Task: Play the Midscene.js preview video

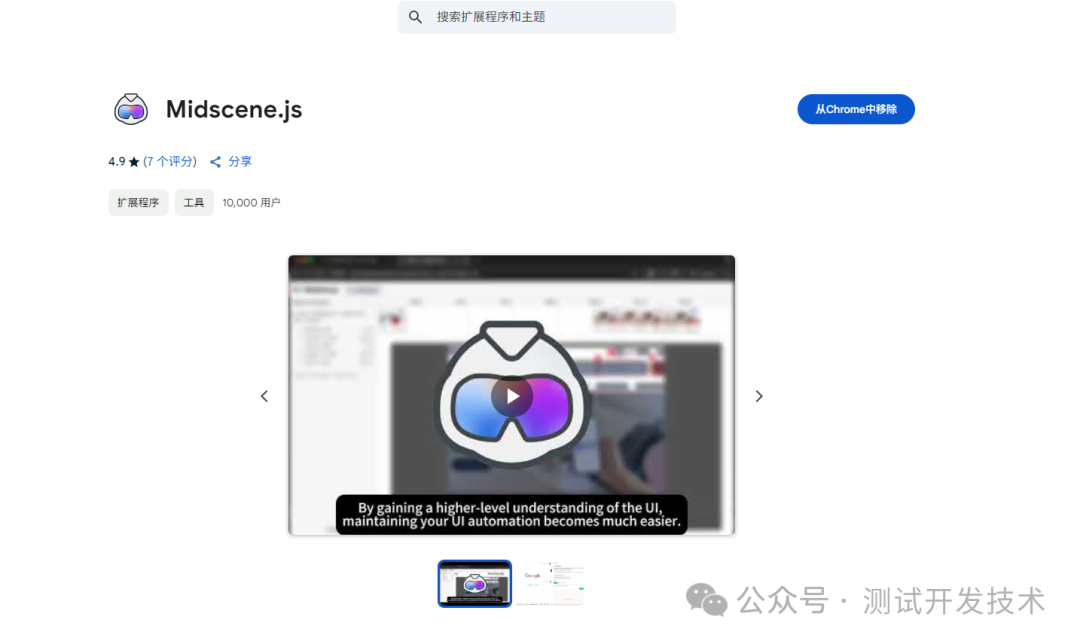Action: (512, 396)
